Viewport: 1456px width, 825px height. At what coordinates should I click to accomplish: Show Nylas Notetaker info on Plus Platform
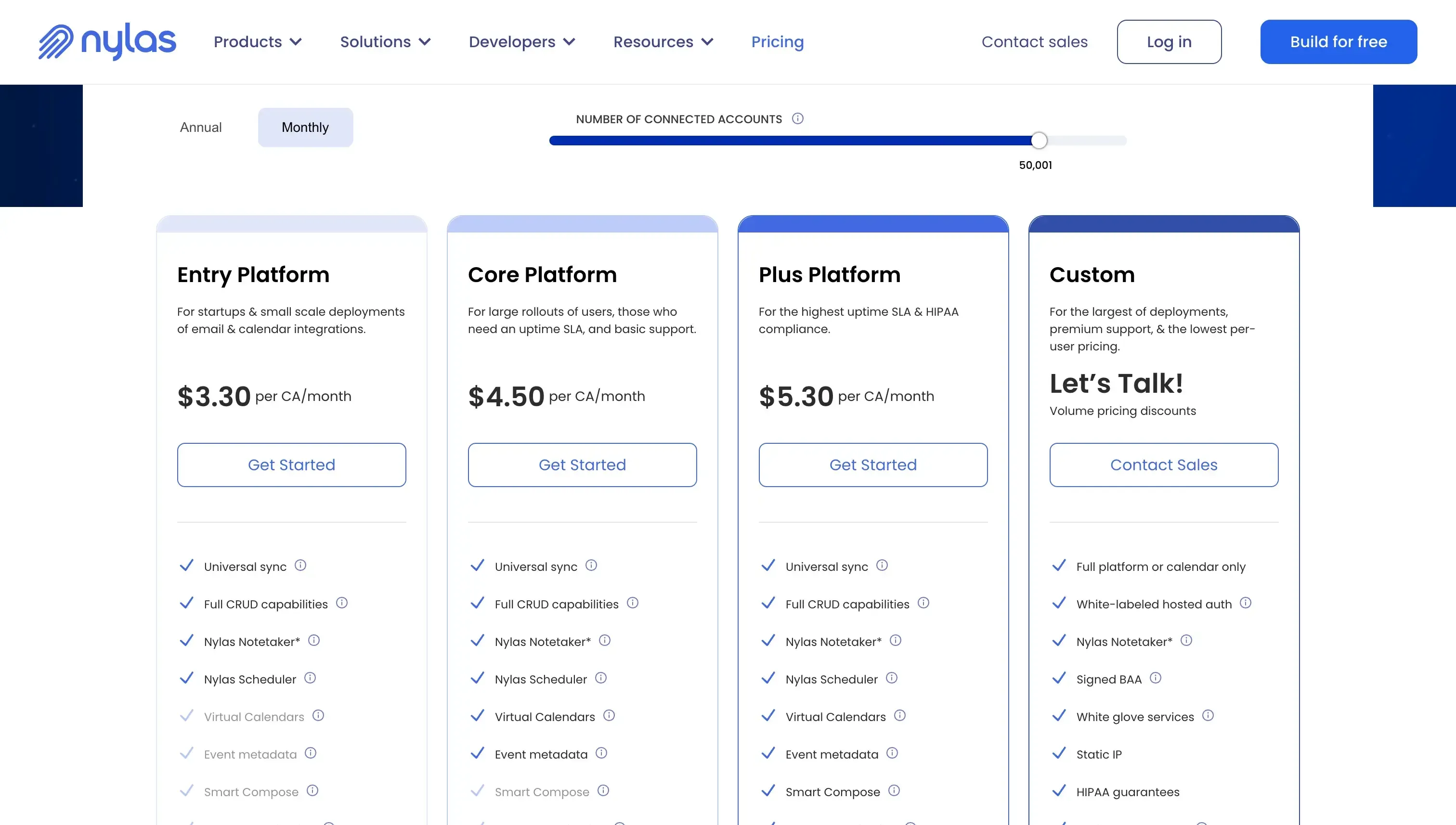[x=896, y=641]
